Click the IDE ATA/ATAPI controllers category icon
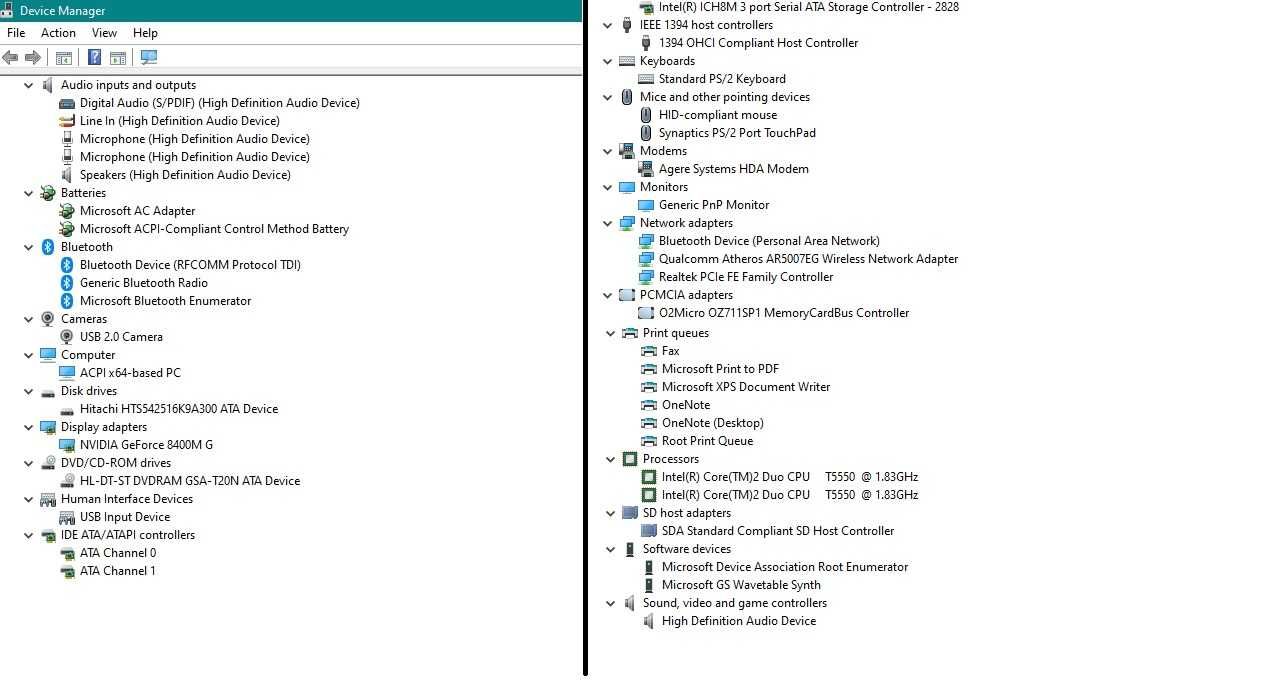 coord(48,535)
